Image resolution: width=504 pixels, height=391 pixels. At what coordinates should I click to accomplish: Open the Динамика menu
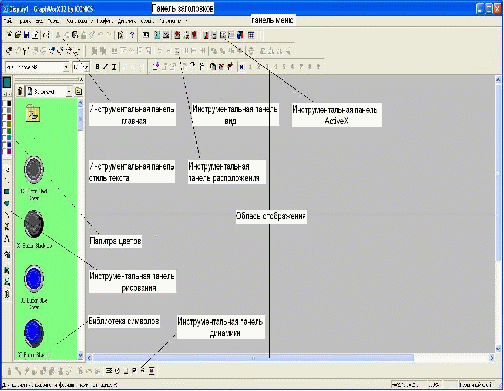point(126,21)
